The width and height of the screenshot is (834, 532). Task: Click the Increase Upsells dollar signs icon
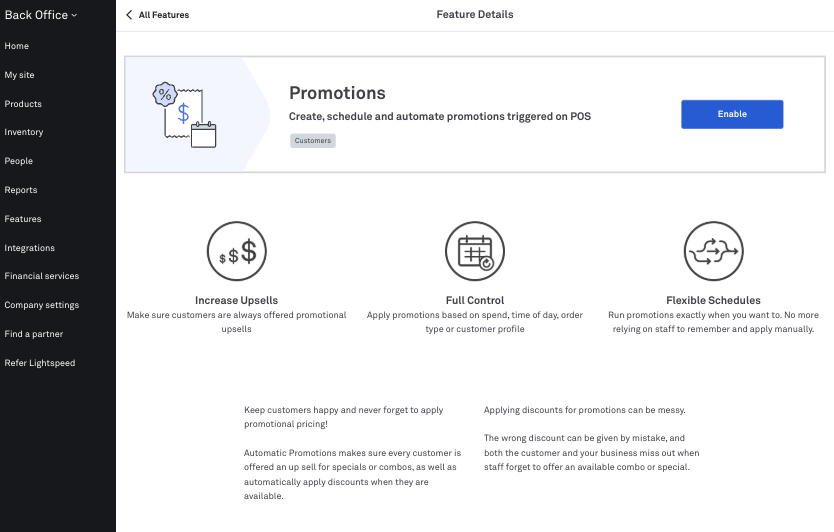point(237,251)
